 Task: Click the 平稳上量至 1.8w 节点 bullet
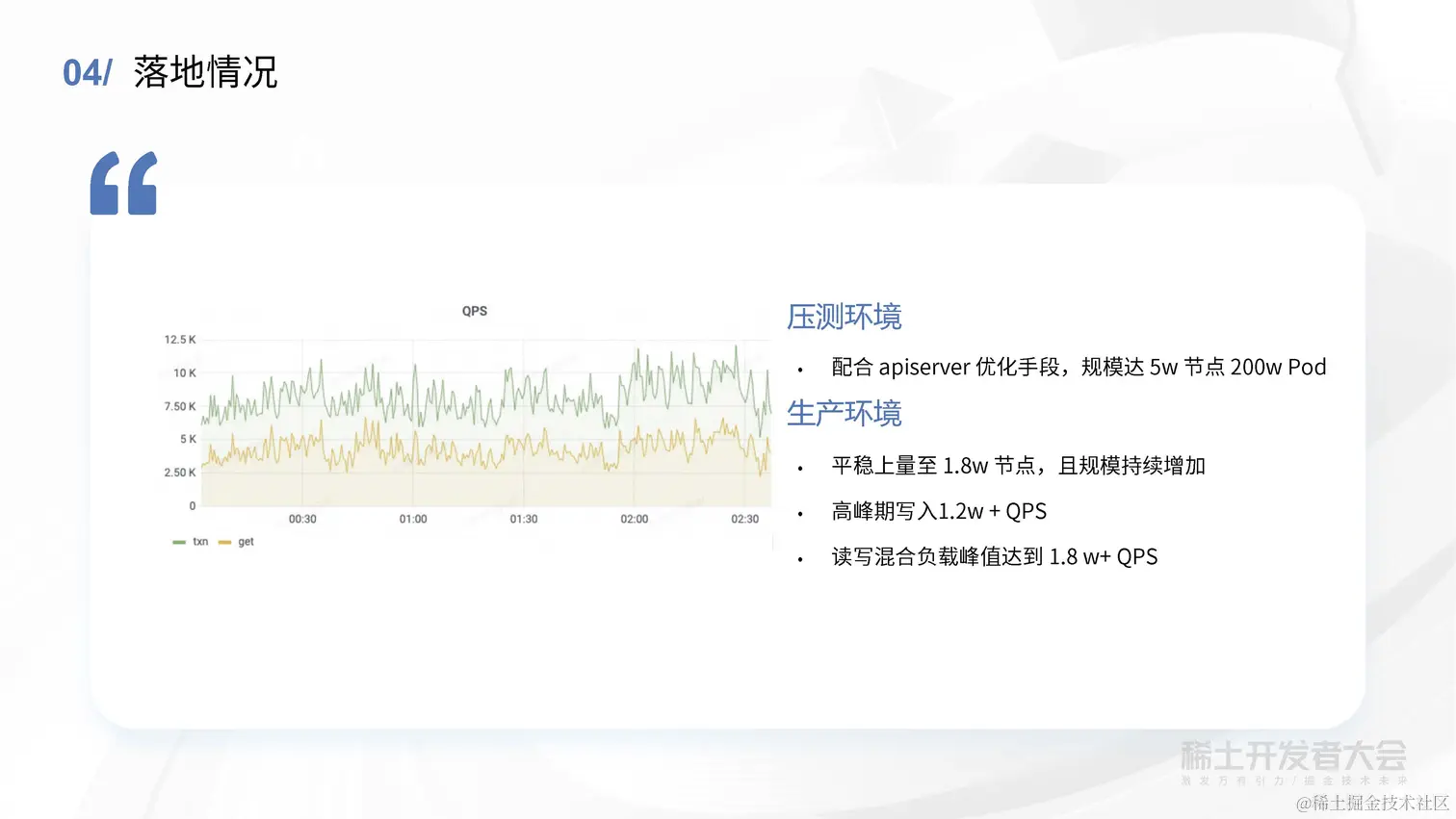point(1019,466)
